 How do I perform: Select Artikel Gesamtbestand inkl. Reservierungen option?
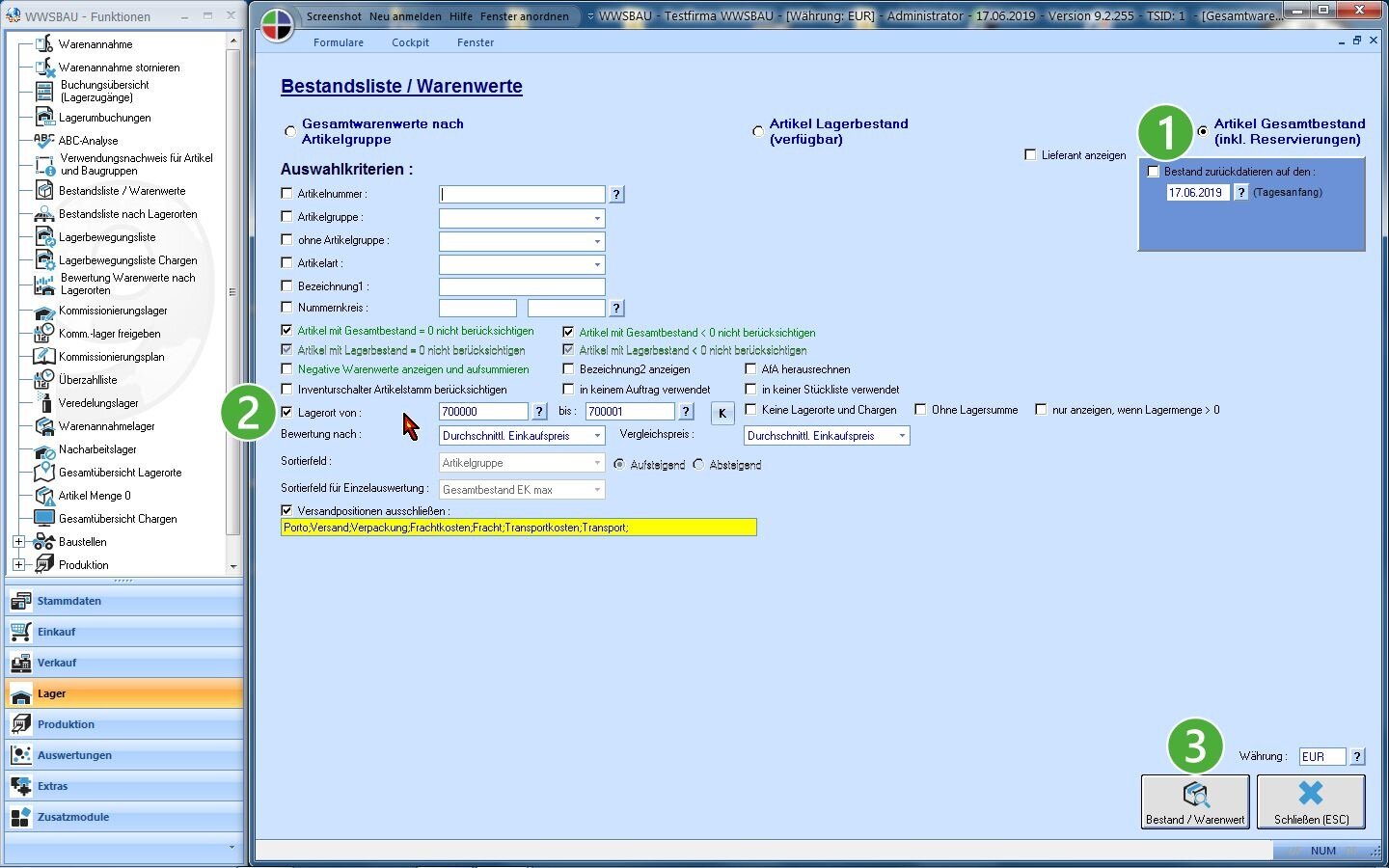pos(1203,131)
